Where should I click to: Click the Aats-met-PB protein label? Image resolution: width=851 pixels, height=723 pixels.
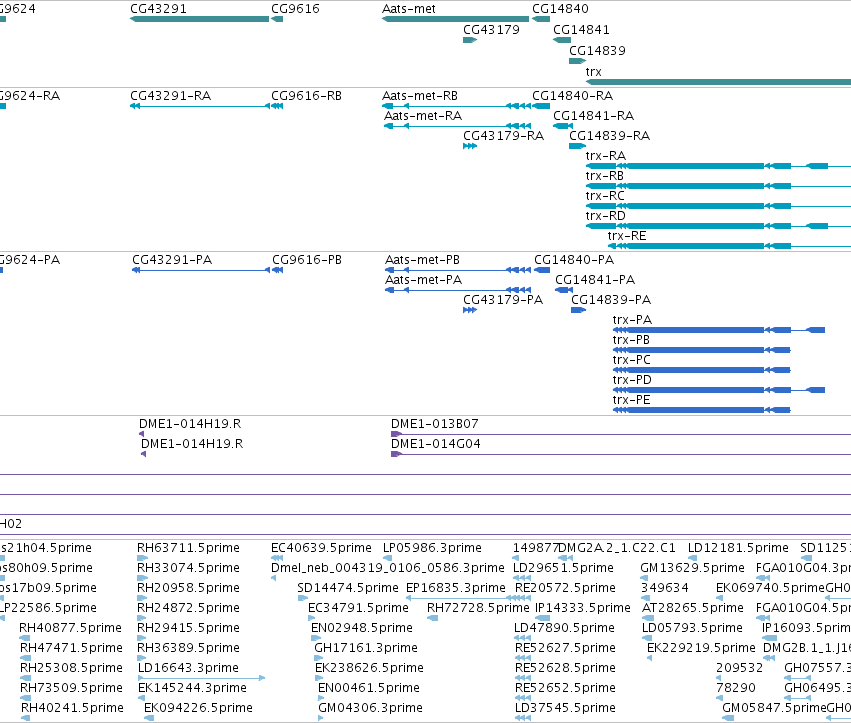tap(422, 260)
